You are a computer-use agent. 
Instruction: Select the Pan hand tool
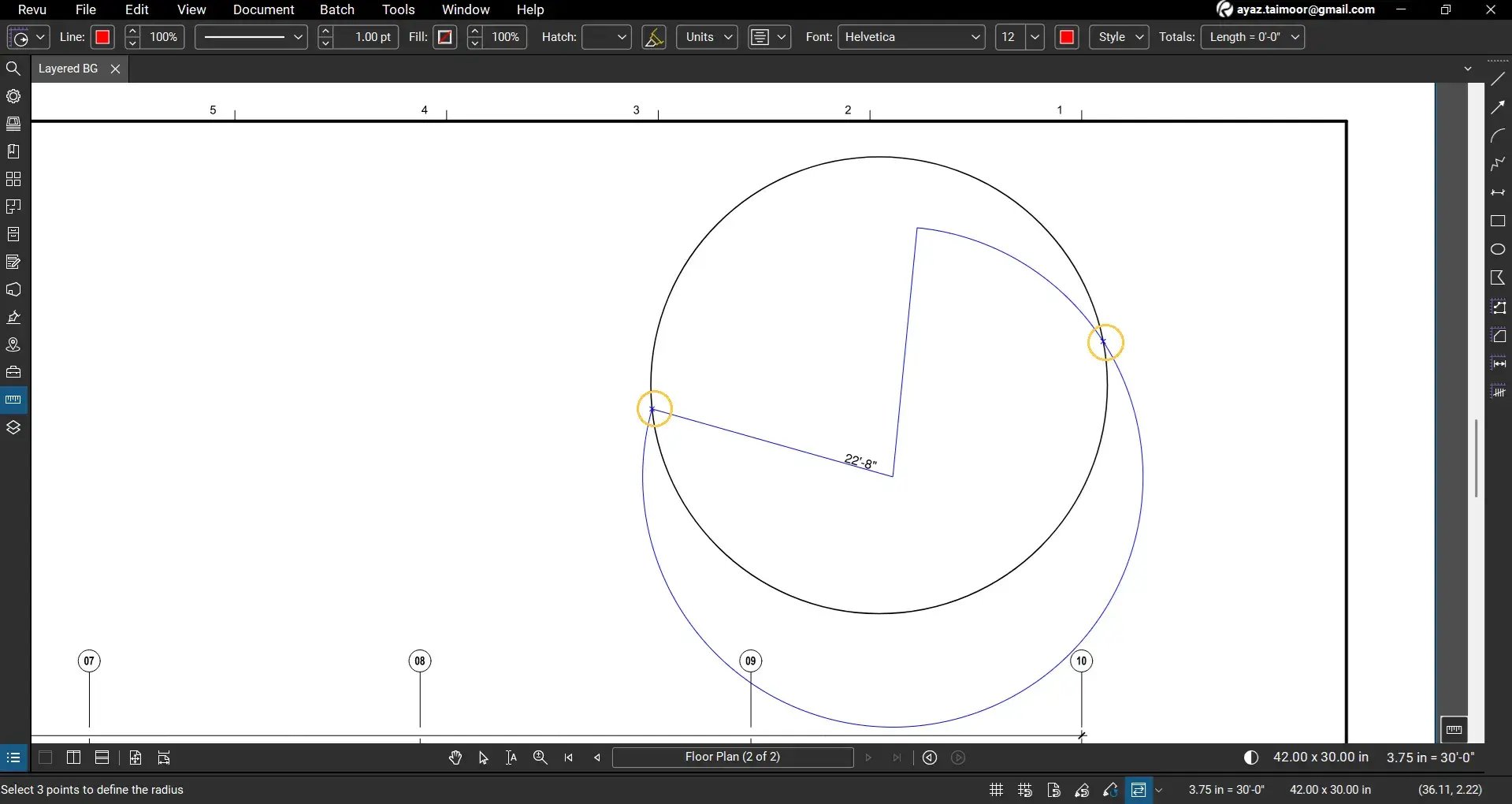pyautogui.click(x=455, y=757)
